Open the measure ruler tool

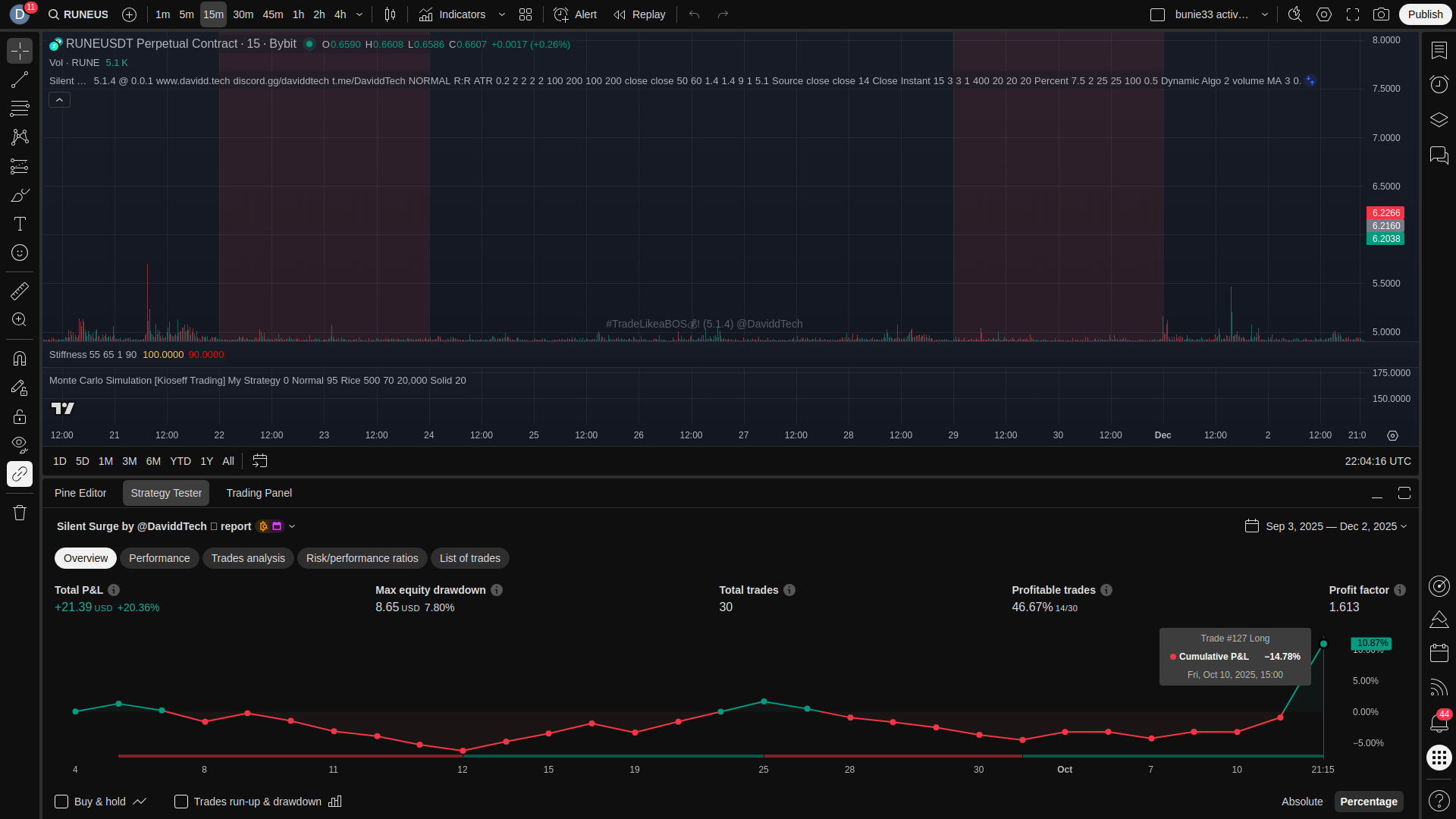tap(20, 290)
